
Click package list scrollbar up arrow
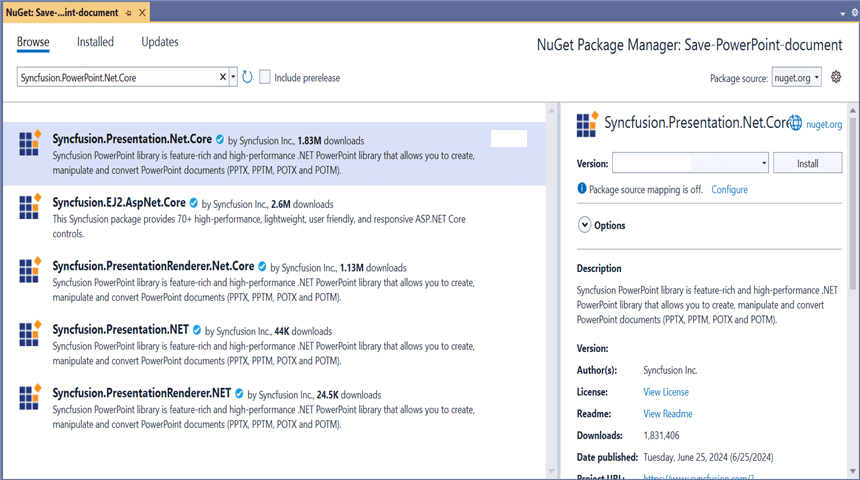551,111
